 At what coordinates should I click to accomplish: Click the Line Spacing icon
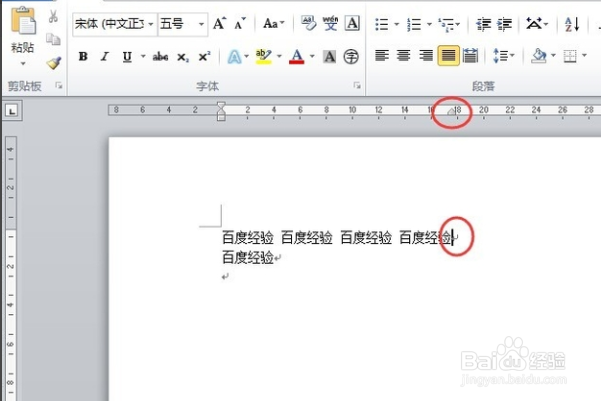[500, 56]
